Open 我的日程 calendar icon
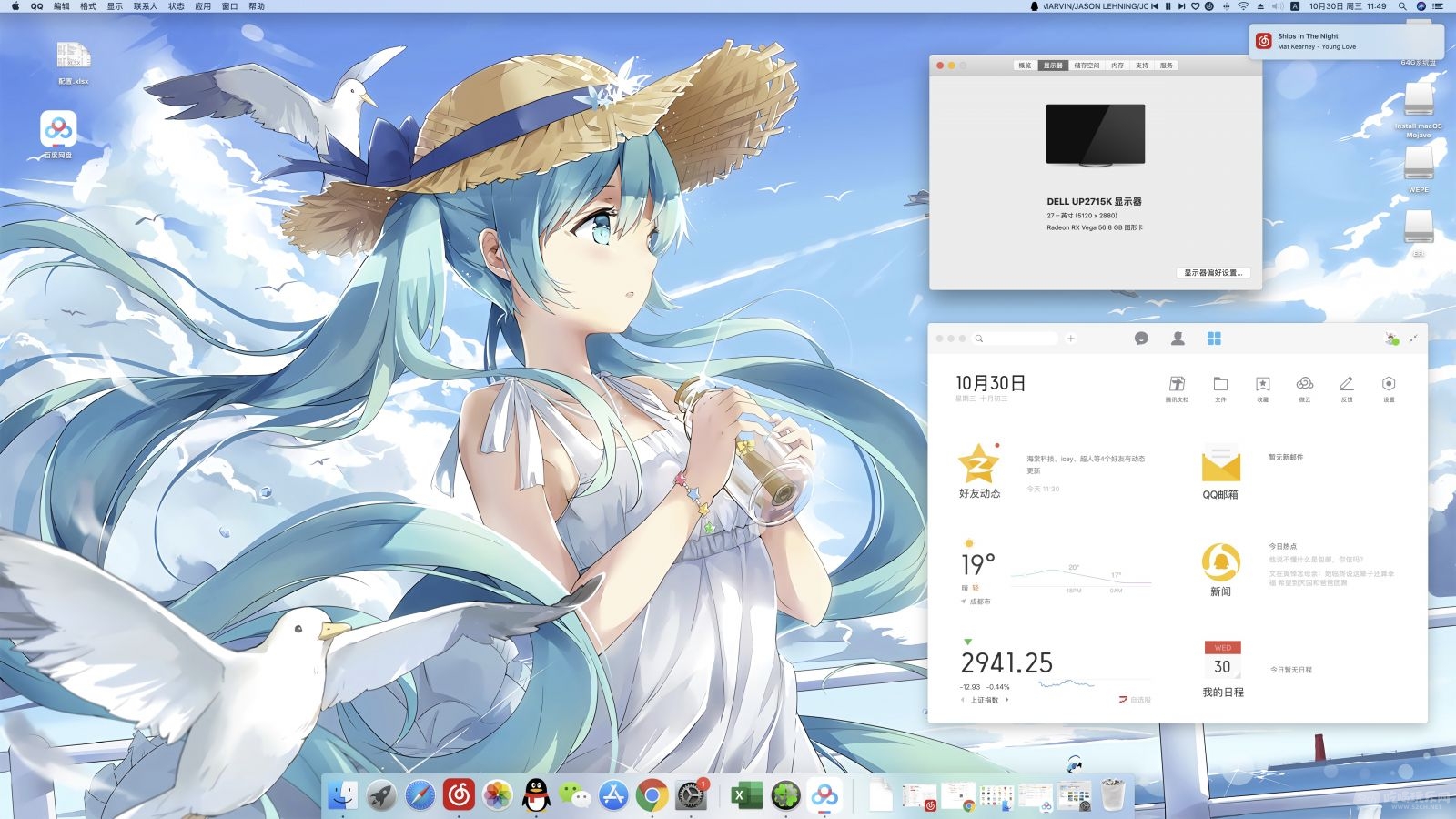1456x819 pixels. point(1222,661)
